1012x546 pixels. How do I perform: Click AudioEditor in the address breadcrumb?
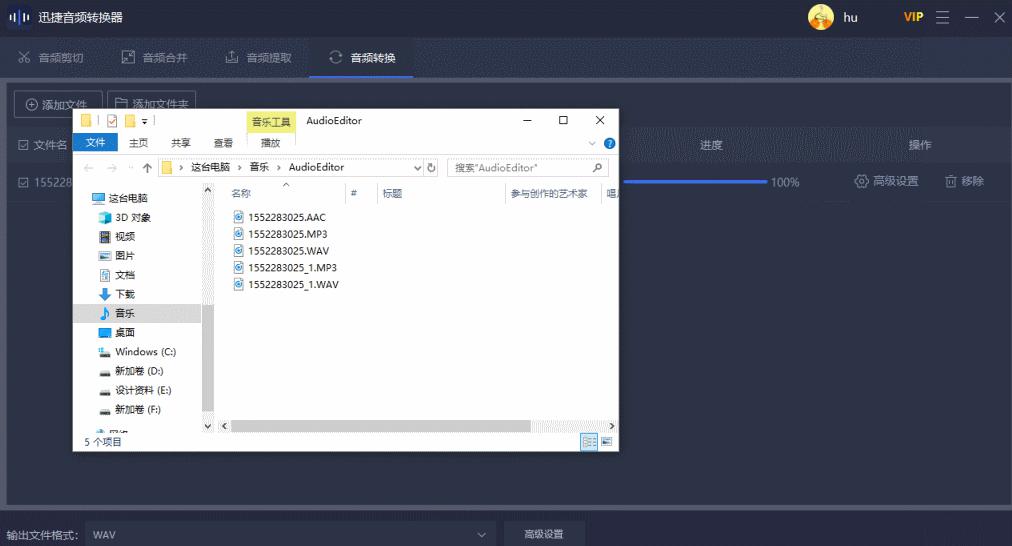click(316, 167)
